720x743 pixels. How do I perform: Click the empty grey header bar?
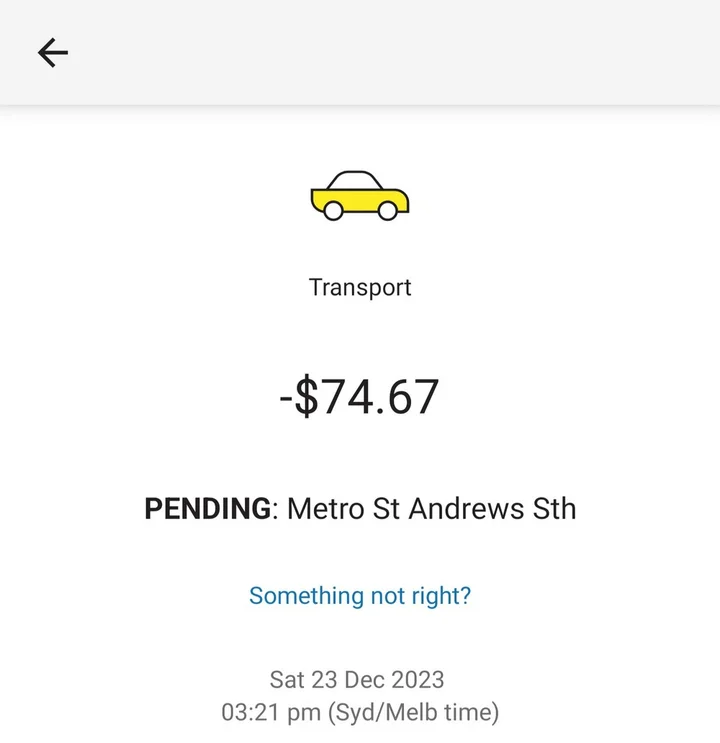pyautogui.click(x=400, y=53)
